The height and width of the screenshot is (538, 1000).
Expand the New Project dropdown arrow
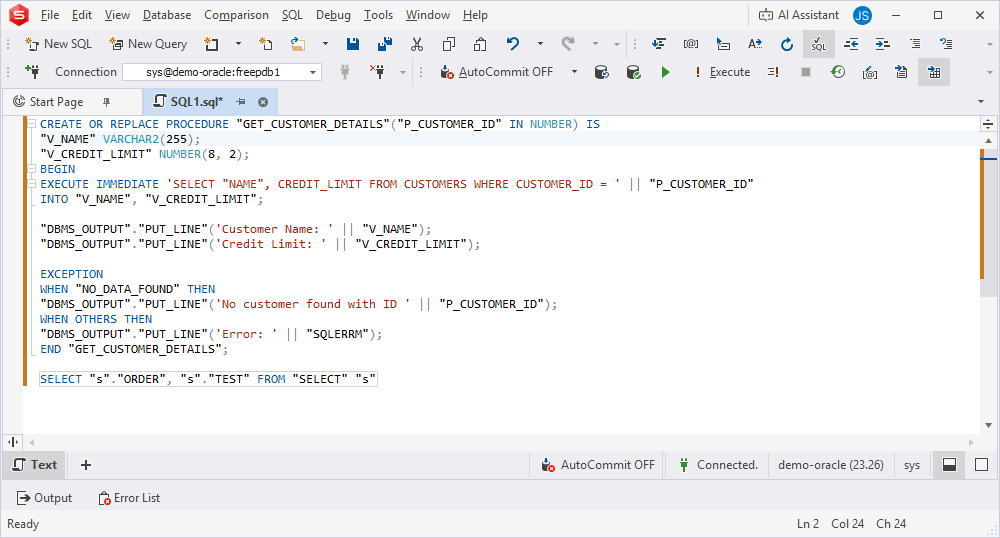pyautogui.click(x=239, y=44)
